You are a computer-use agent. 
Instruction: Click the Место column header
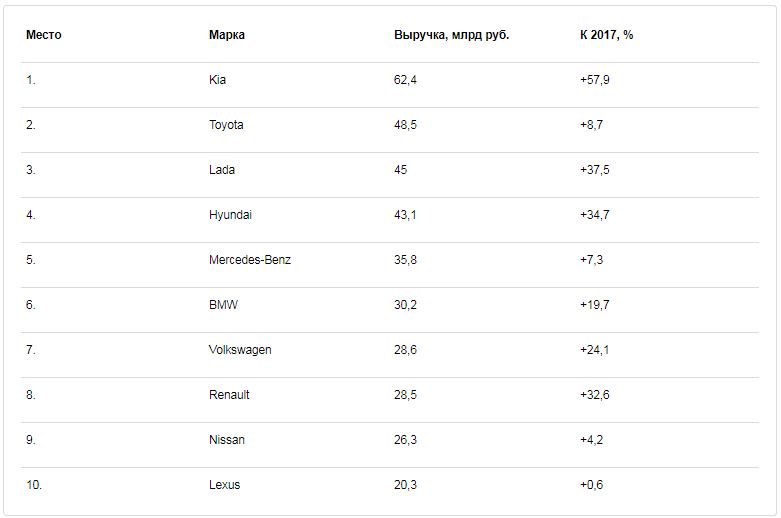(44, 35)
